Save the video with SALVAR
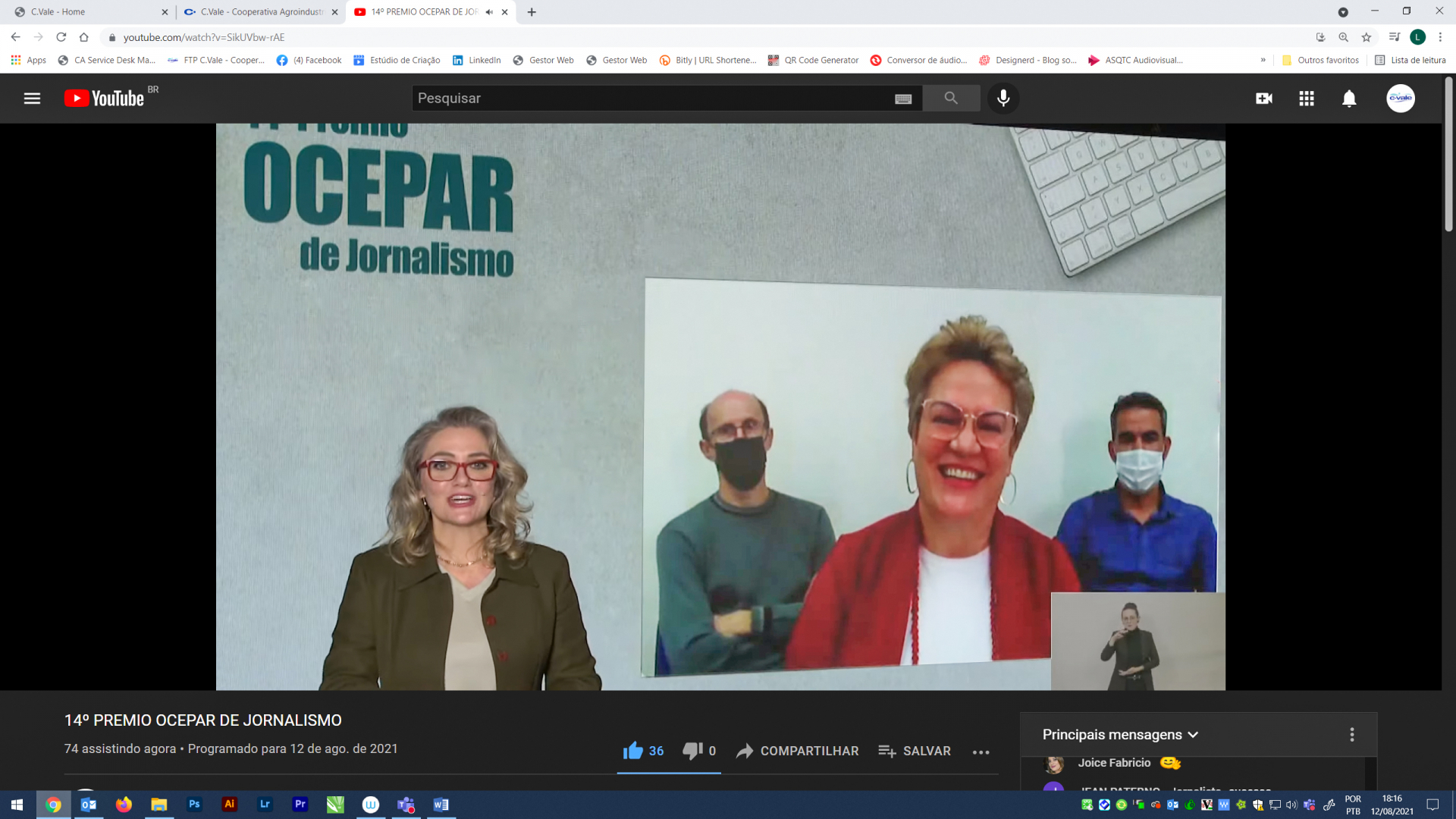This screenshot has height=819, width=1456. click(915, 751)
